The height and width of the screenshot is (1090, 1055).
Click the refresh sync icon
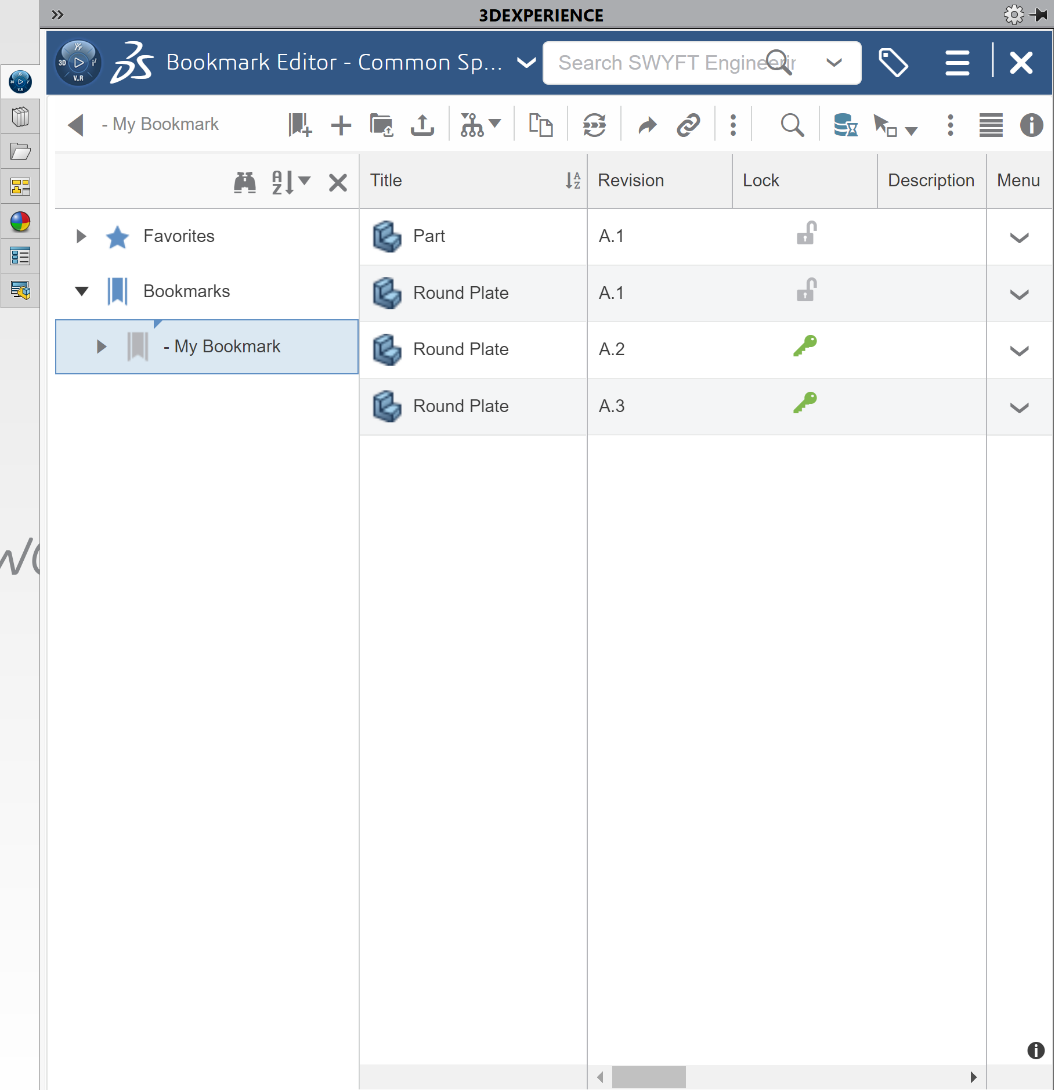(x=594, y=125)
